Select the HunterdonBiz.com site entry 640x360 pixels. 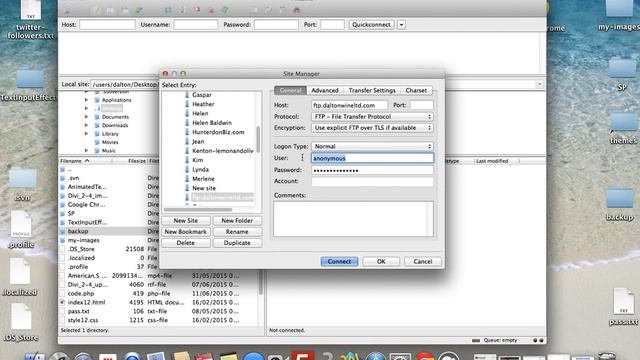tap(218, 132)
